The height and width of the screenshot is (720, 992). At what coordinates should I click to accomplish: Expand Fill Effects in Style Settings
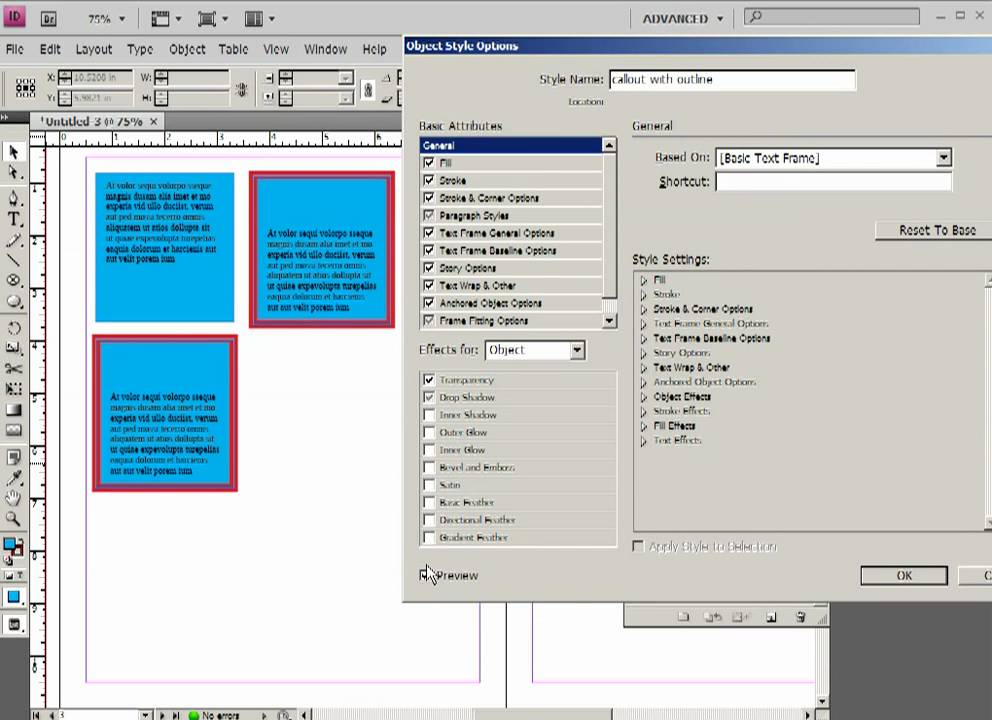(x=644, y=426)
